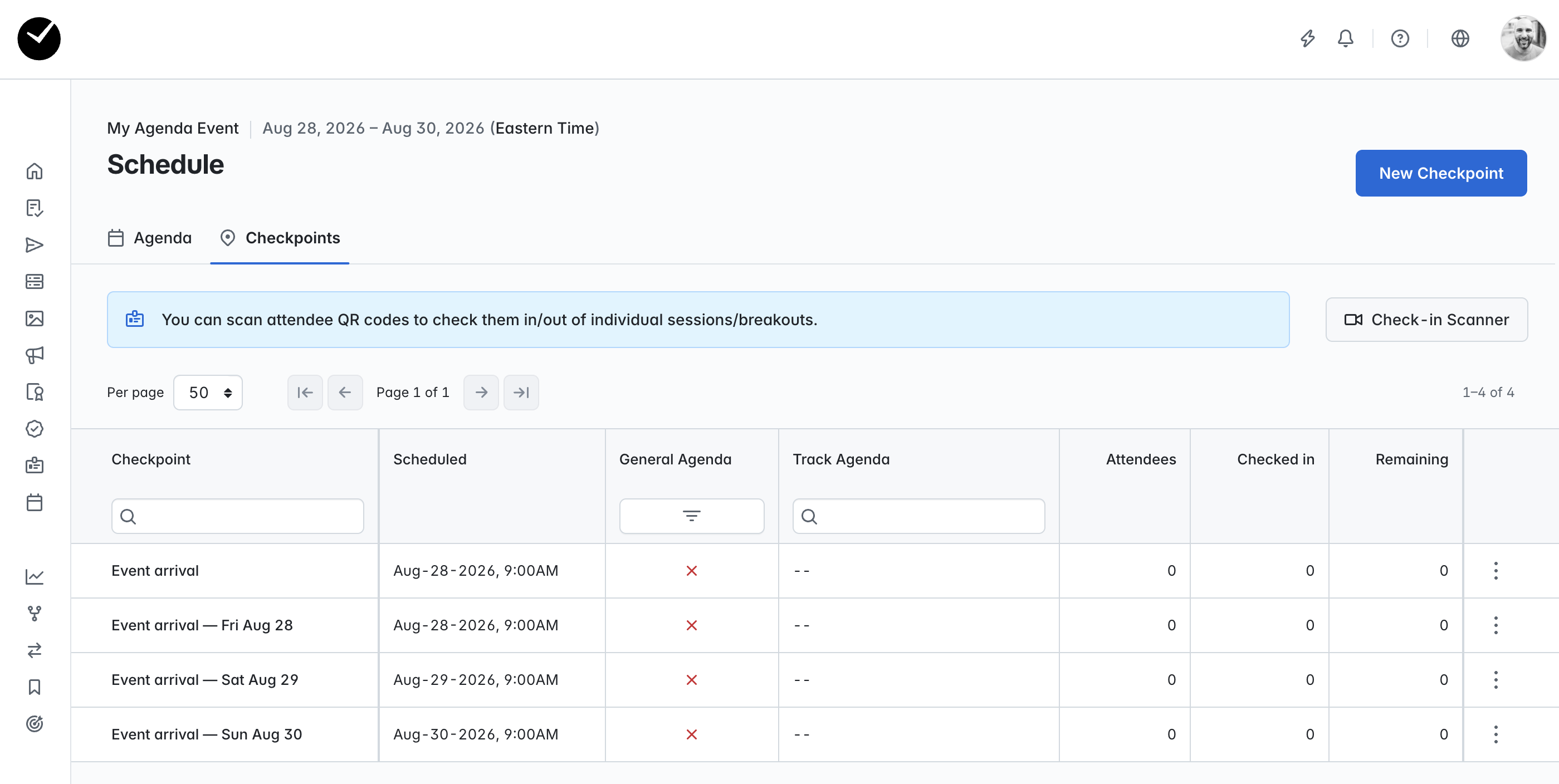
Task: Open row menu for Event arrival — Sat Aug 29
Action: 1495,679
